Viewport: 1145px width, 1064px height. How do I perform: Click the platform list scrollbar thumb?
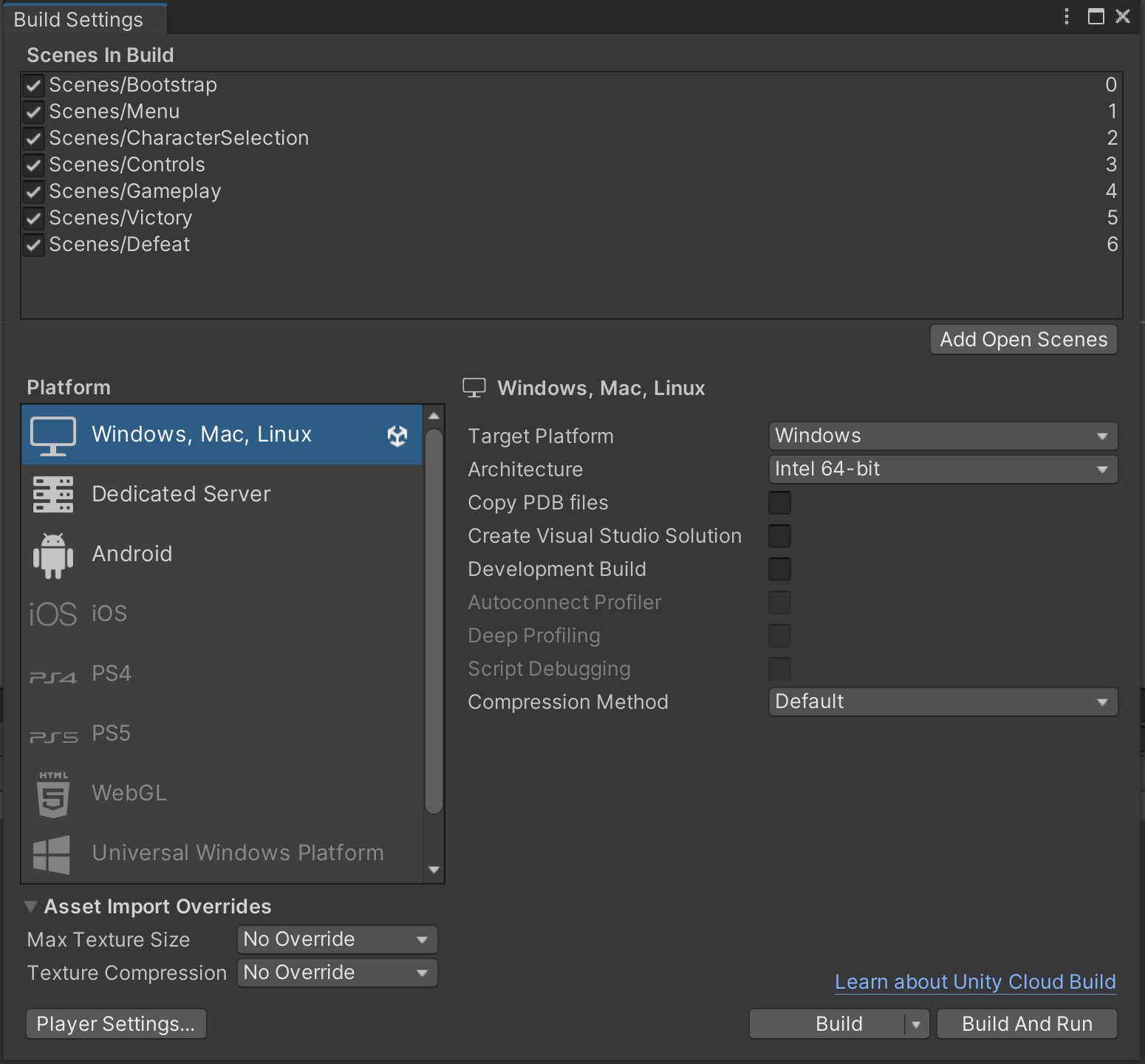click(434, 620)
